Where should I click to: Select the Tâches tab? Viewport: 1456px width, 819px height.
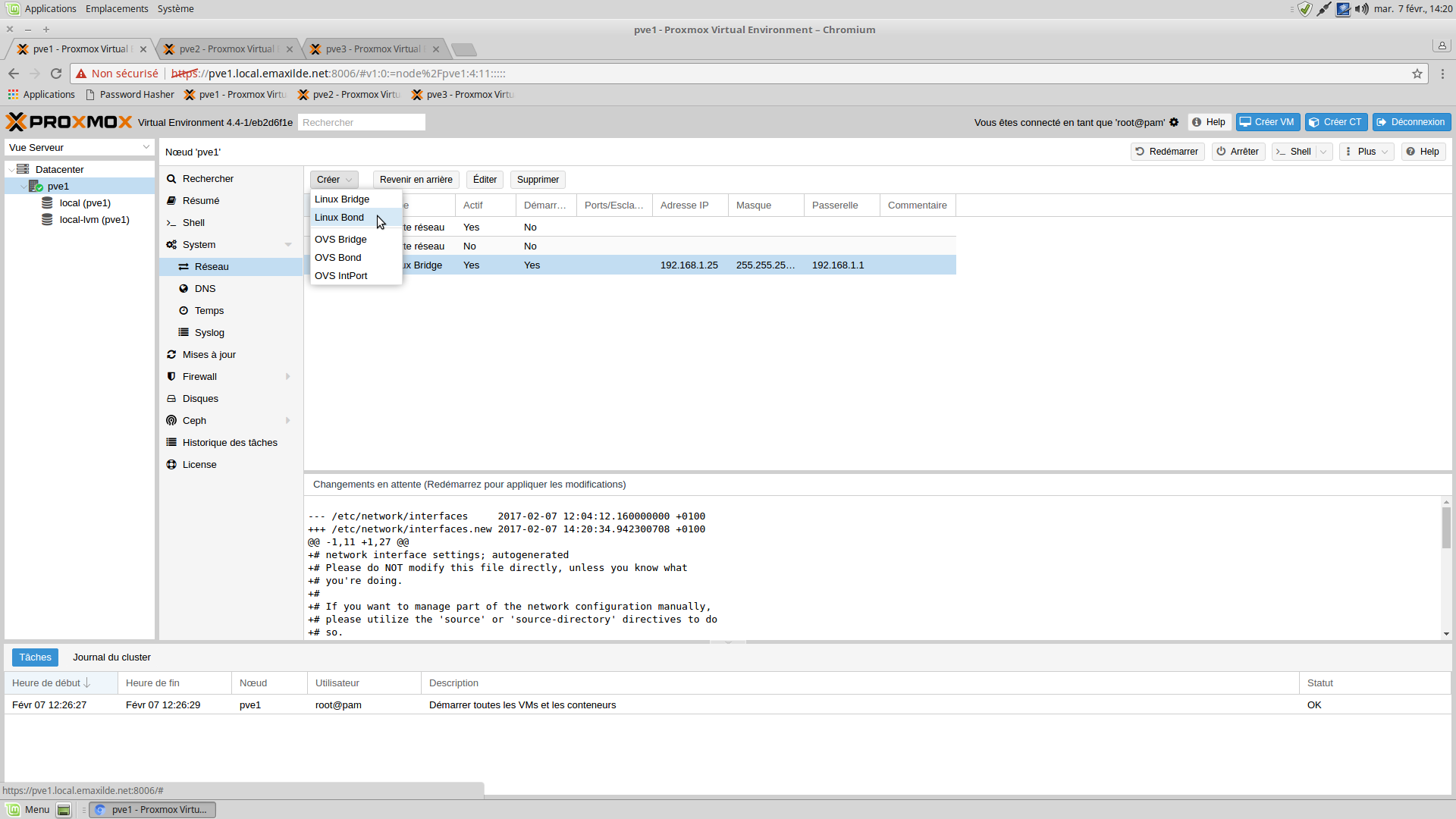pyautogui.click(x=35, y=657)
